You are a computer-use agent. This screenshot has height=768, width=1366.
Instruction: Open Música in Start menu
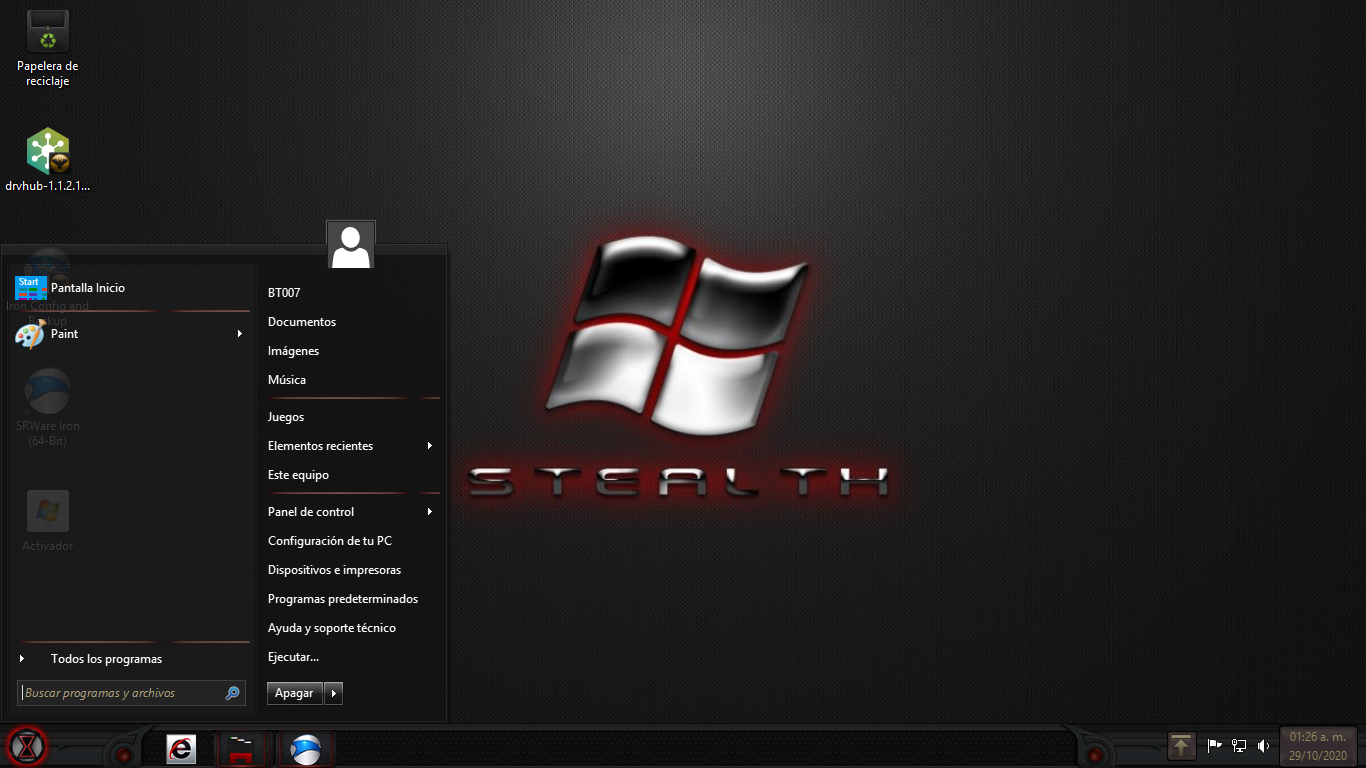pos(287,380)
